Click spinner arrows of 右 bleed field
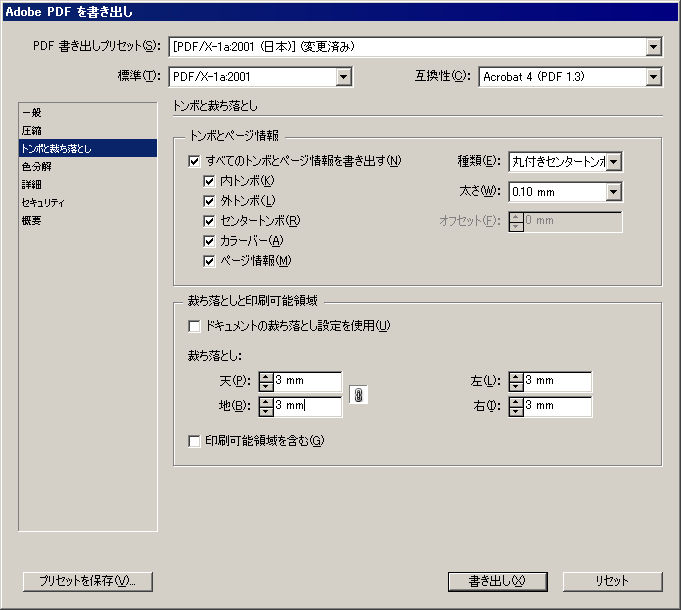 [x=515, y=406]
